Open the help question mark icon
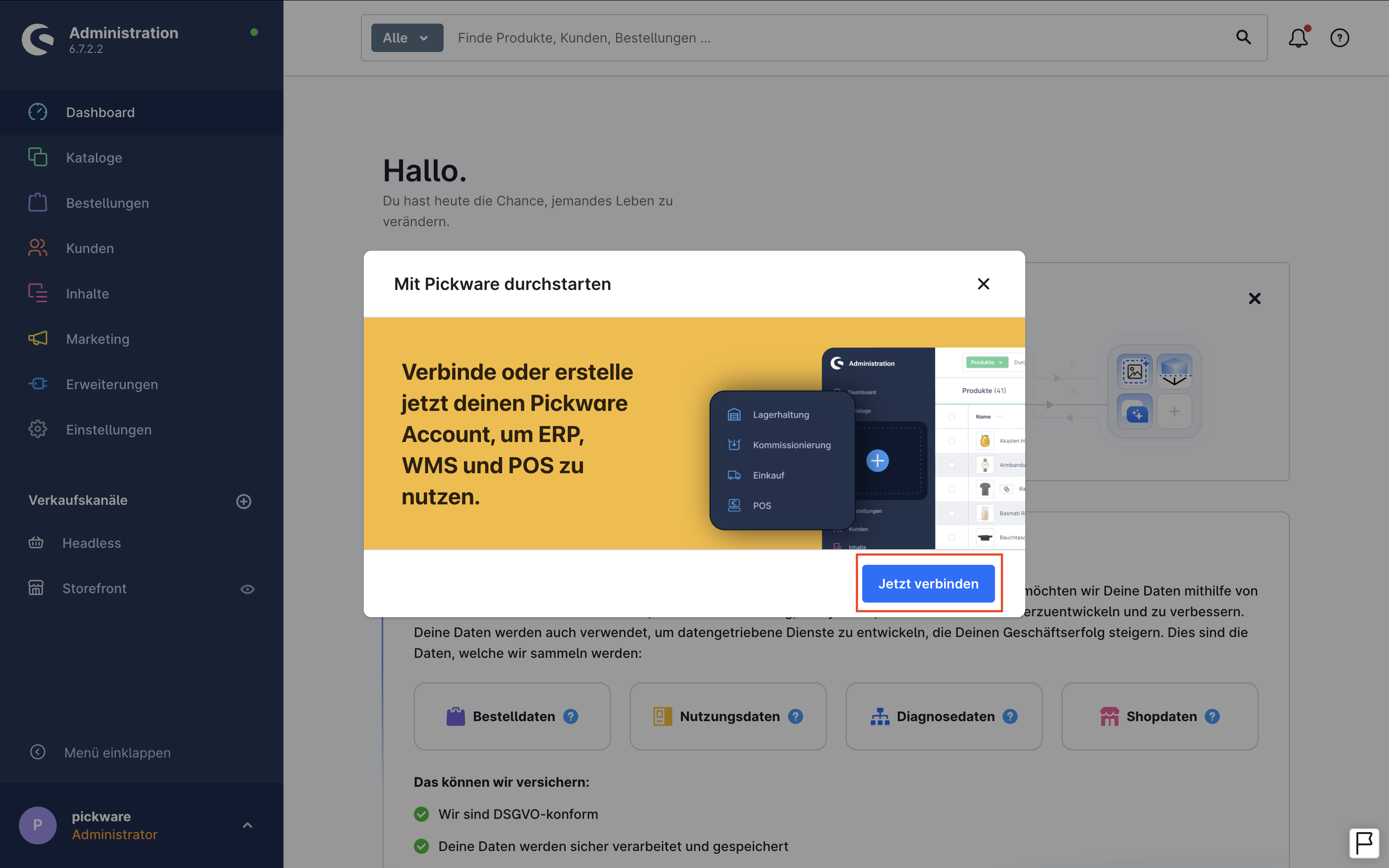Screen dimensions: 1389x868 pos(1339,38)
